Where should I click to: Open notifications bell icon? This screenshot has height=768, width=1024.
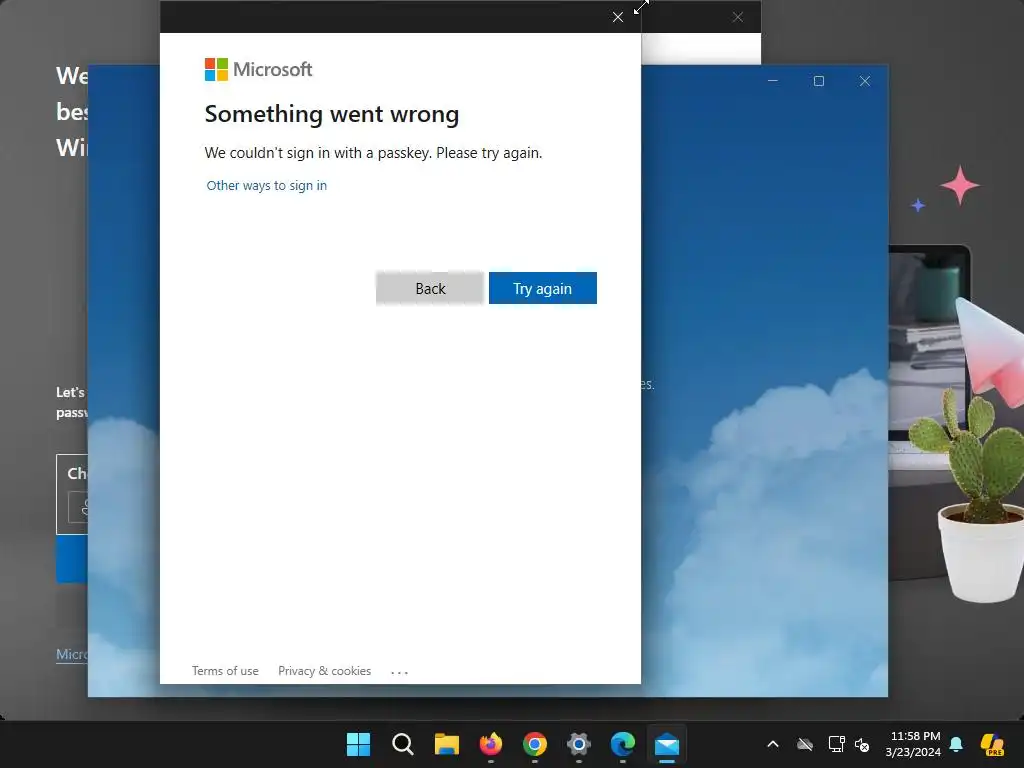click(x=956, y=744)
